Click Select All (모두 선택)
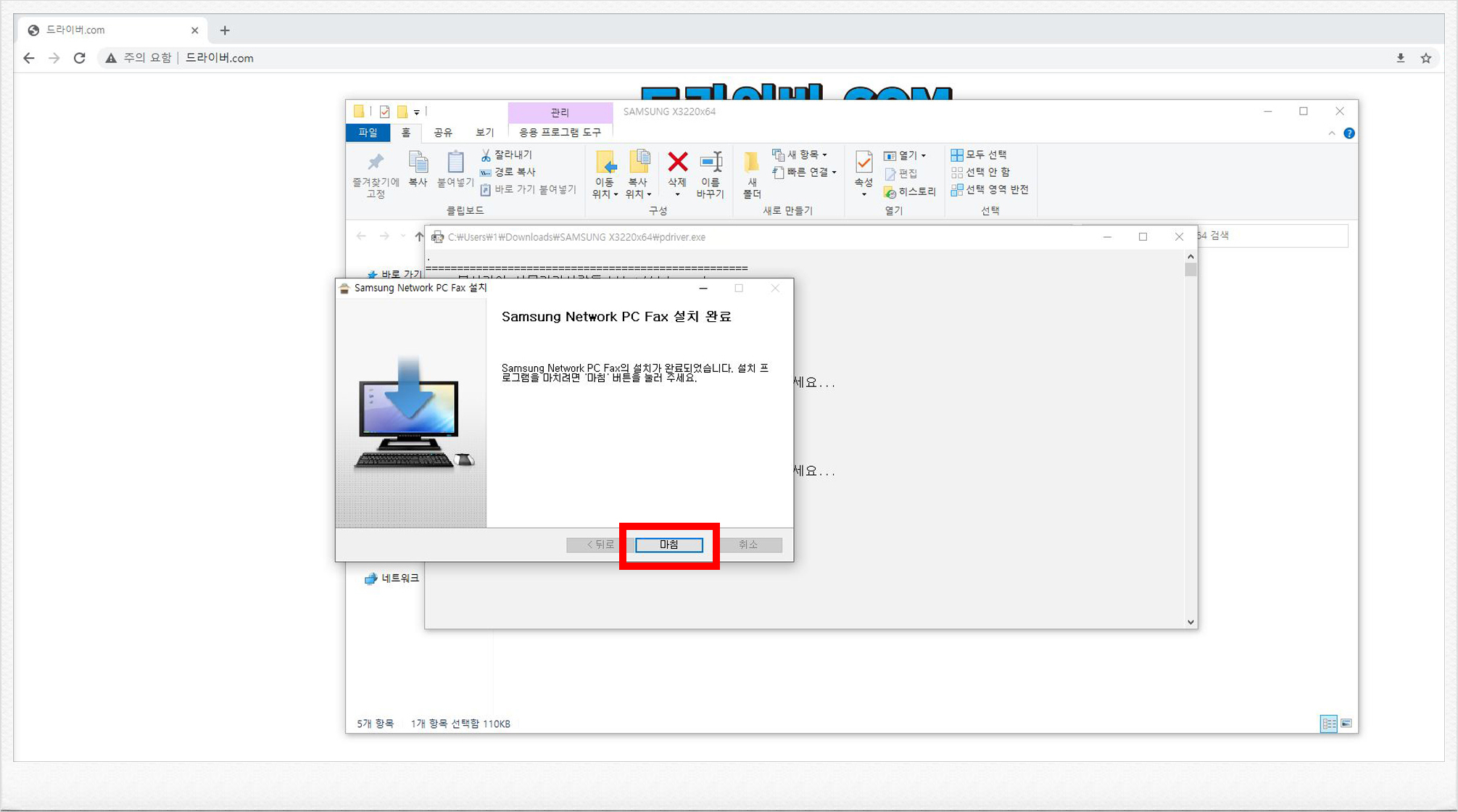This screenshot has width=1458, height=812. click(979, 154)
